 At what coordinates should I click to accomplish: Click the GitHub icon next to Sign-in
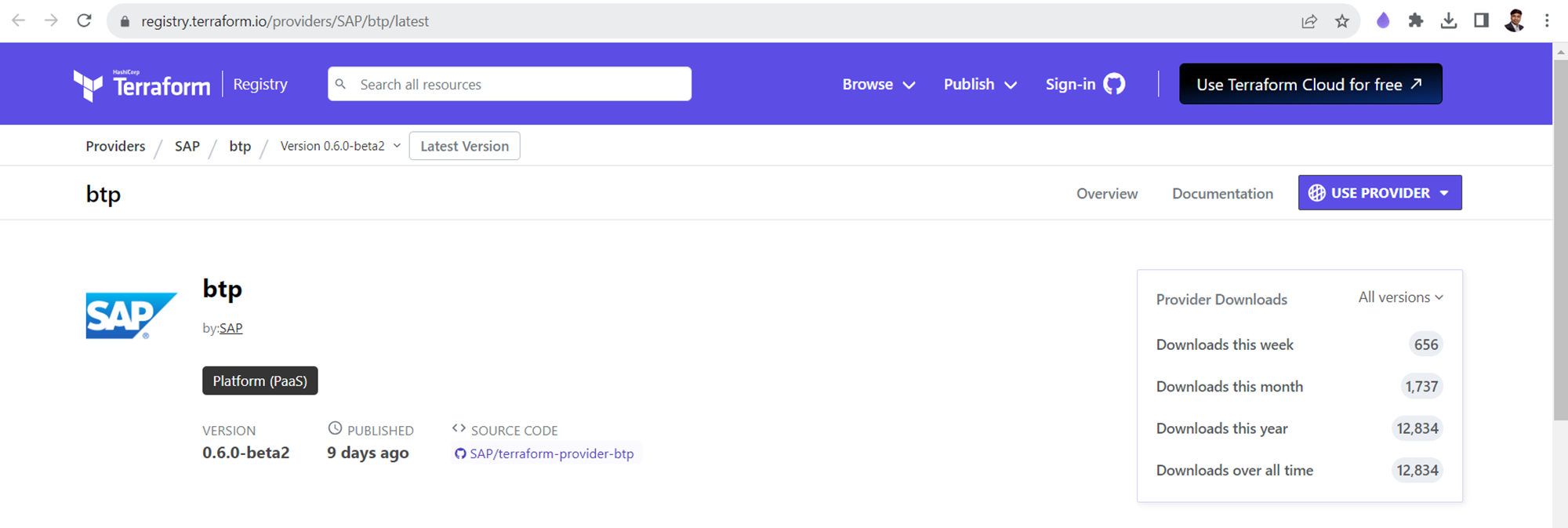[1114, 84]
